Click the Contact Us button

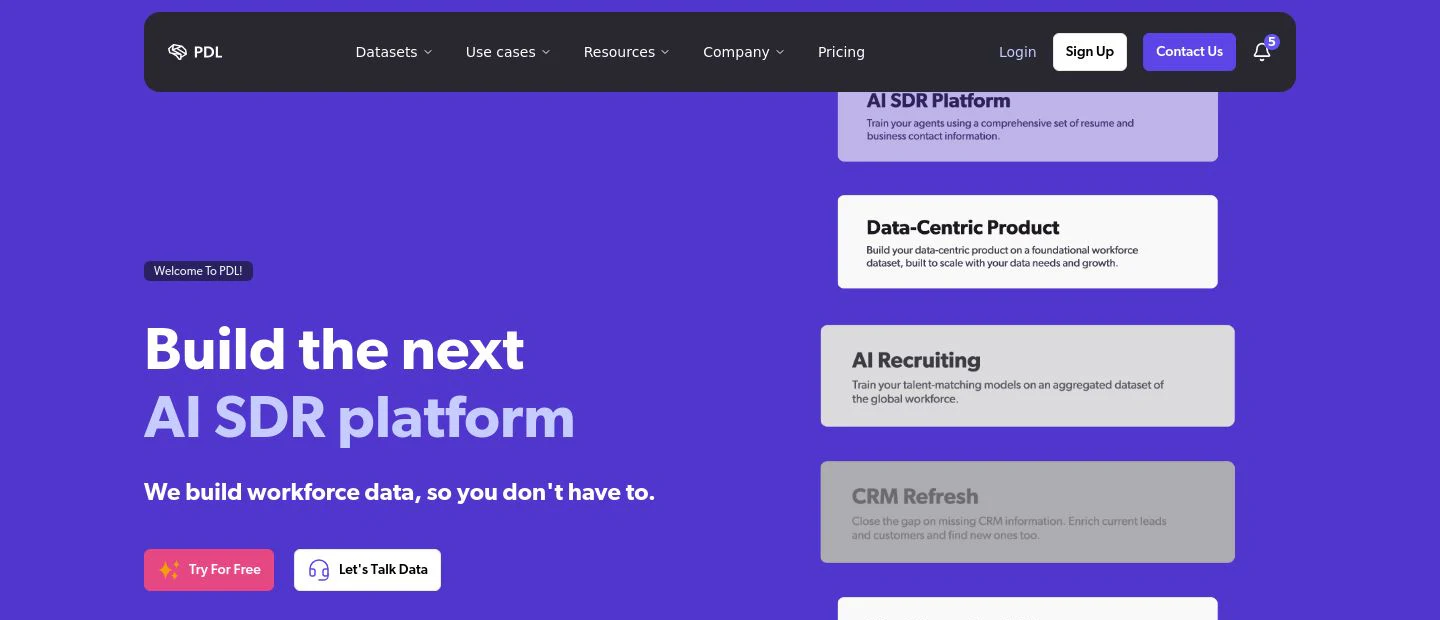[1189, 52]
